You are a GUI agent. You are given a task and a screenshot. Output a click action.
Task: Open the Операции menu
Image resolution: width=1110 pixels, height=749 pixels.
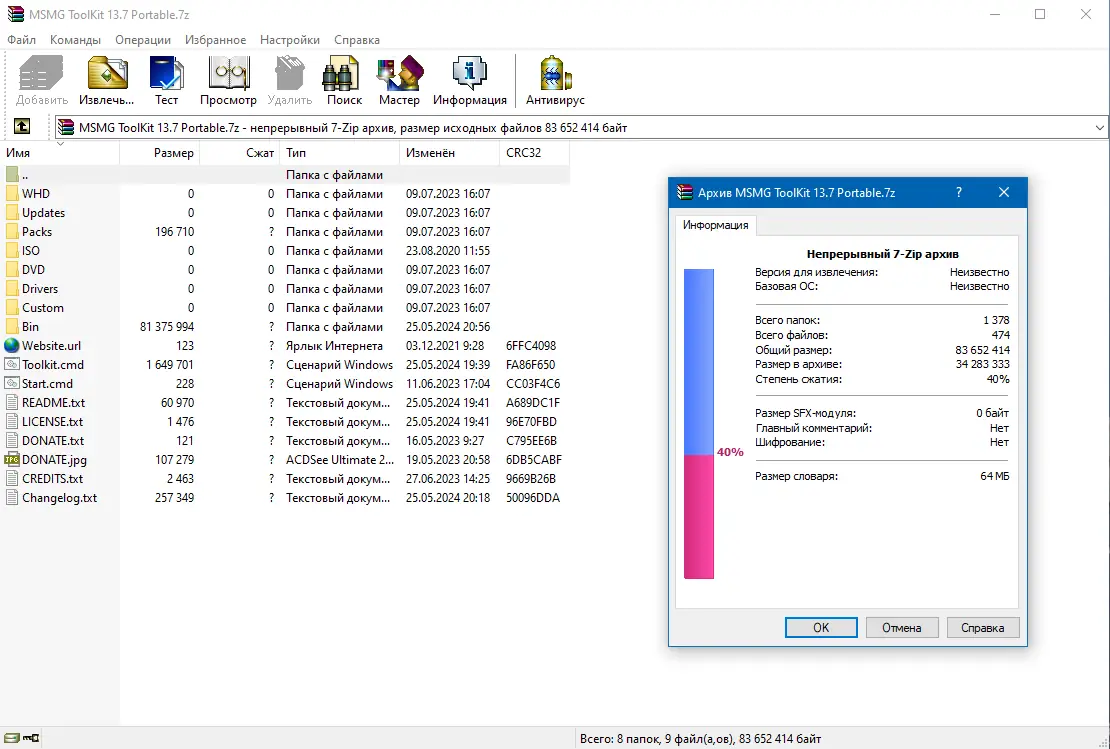(143, 40)
